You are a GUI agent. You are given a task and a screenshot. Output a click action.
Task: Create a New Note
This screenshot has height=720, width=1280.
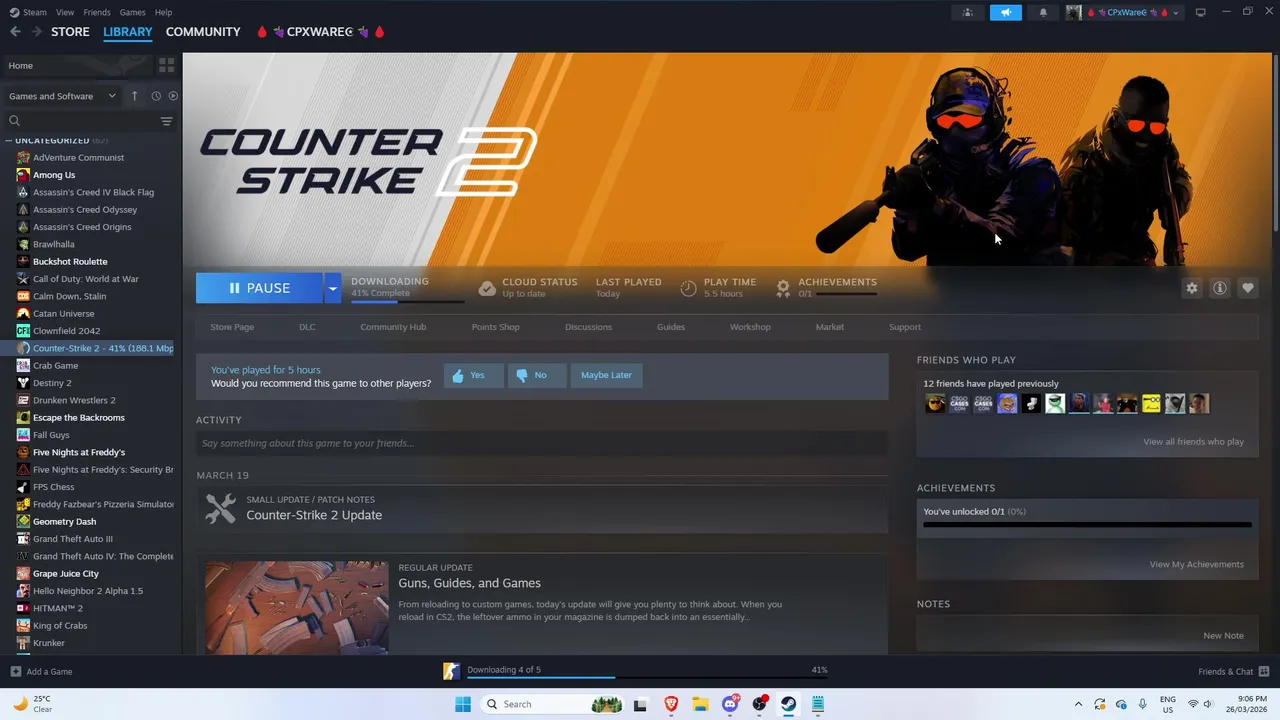(1223, 636)
